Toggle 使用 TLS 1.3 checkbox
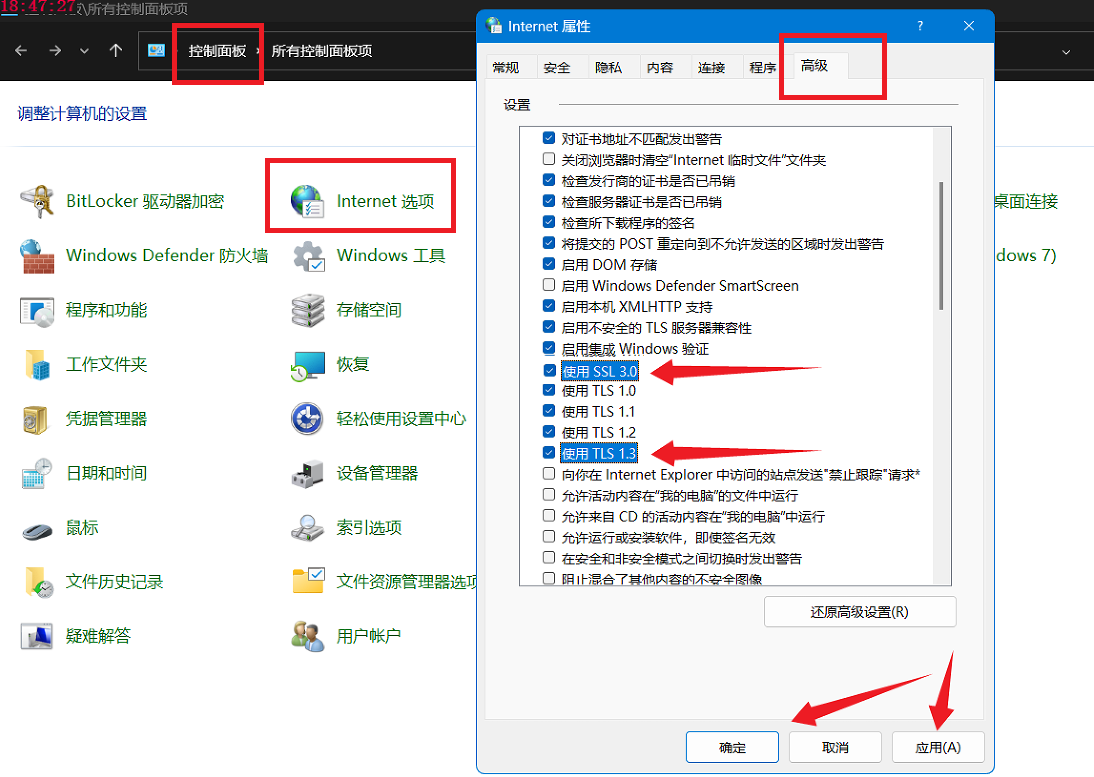The width and height of the screenshot is (1094, 777). coord(550,453)
